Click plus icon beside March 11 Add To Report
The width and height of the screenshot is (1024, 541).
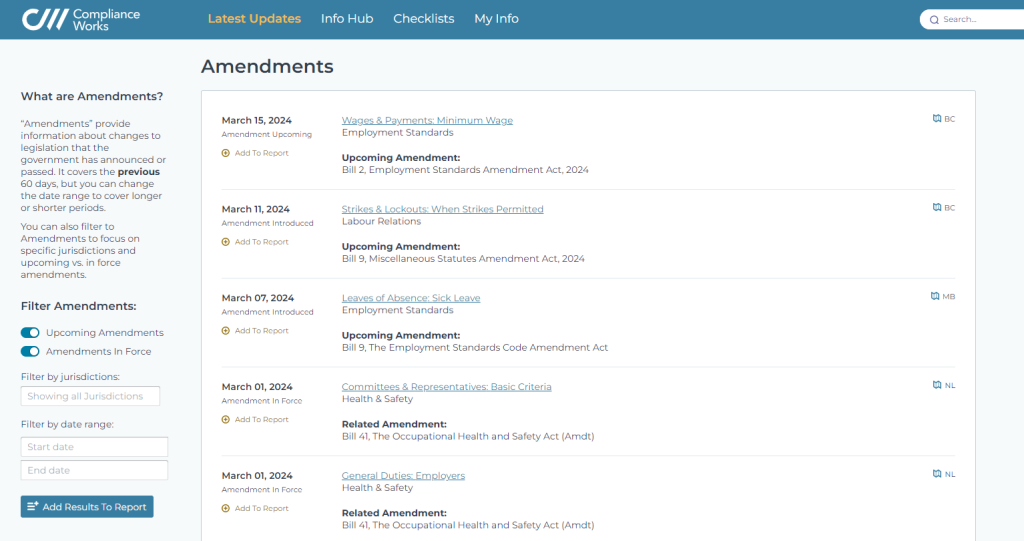[x=226, y=242]
